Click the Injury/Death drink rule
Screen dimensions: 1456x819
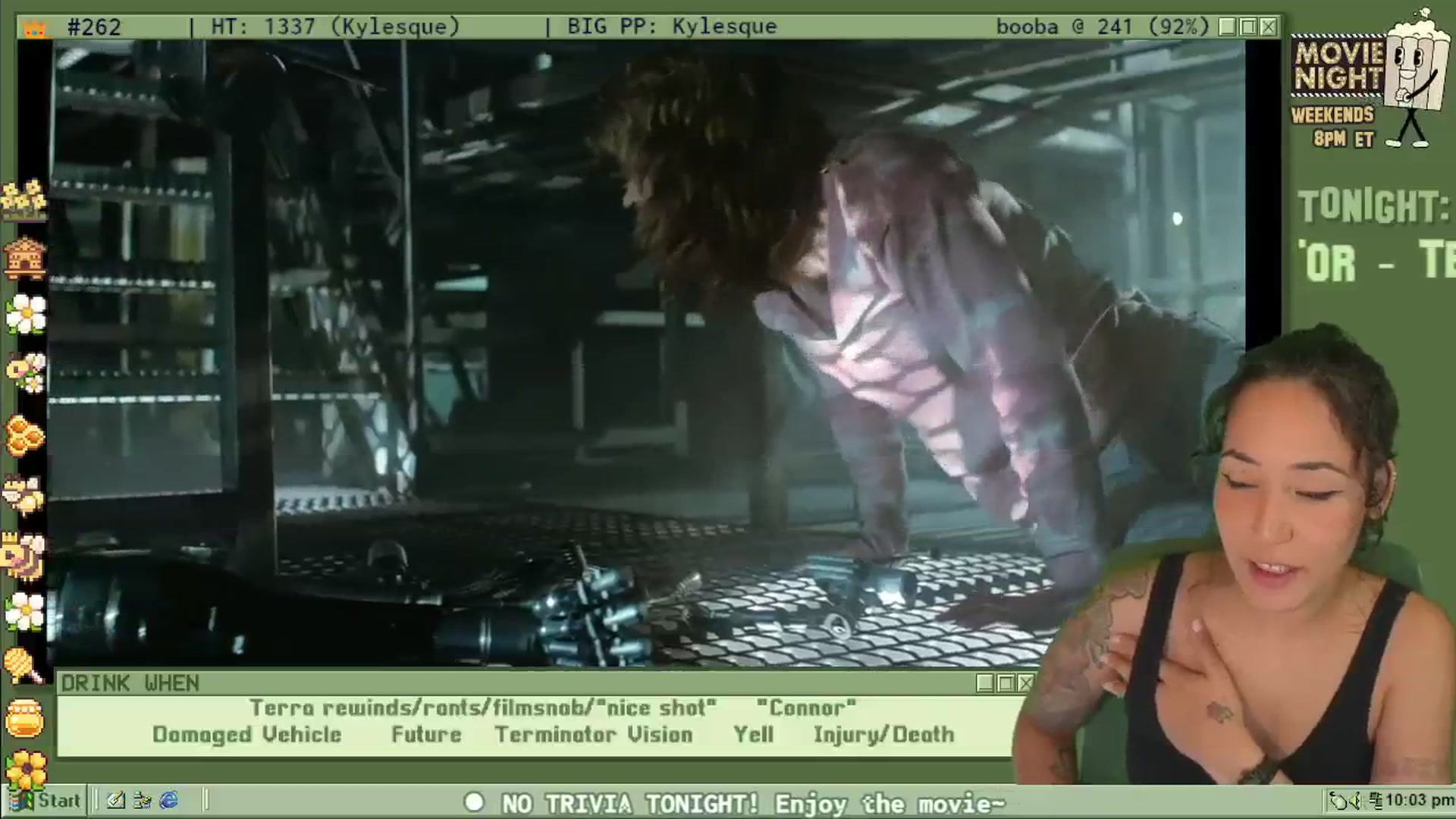tap(883, 734)
